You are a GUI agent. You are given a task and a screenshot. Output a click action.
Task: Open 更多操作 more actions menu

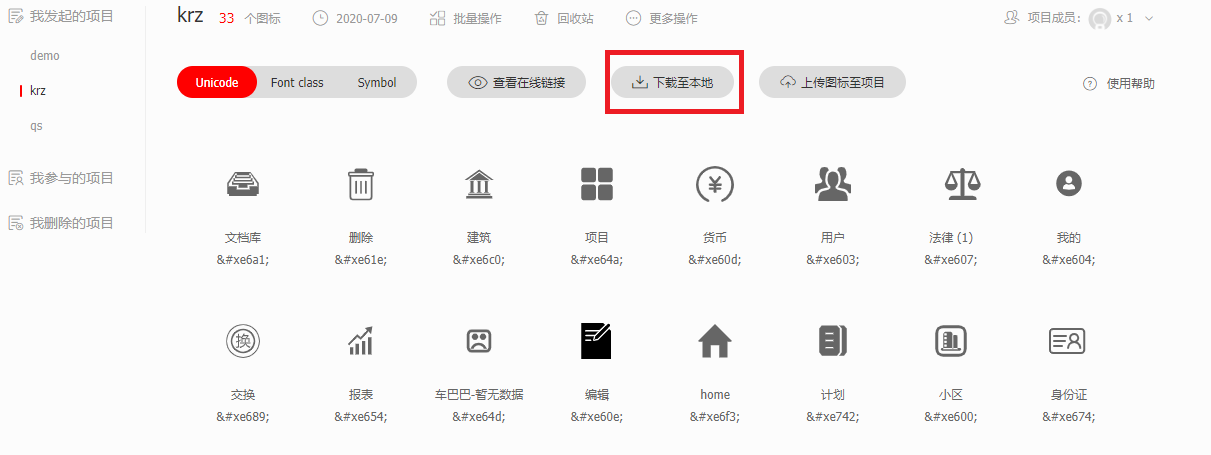pos(661,18)
